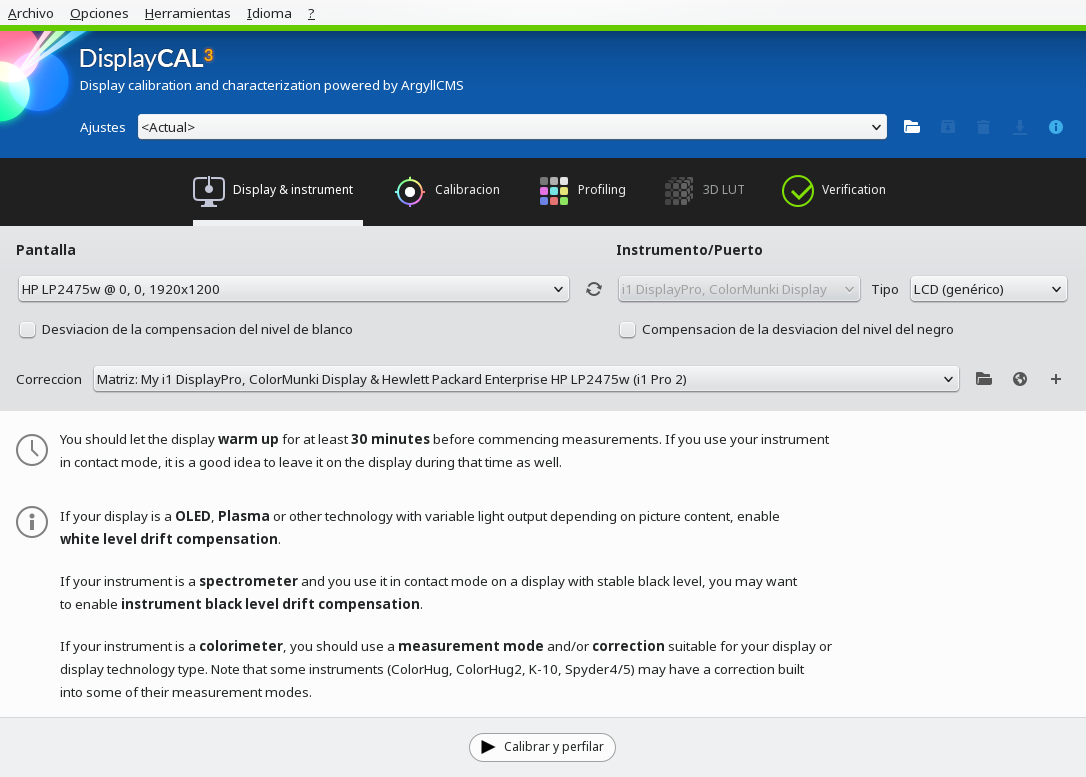Click the refresh displays and instruments icon
This screenshot has height=777, width=1086.
click(594, 289)
